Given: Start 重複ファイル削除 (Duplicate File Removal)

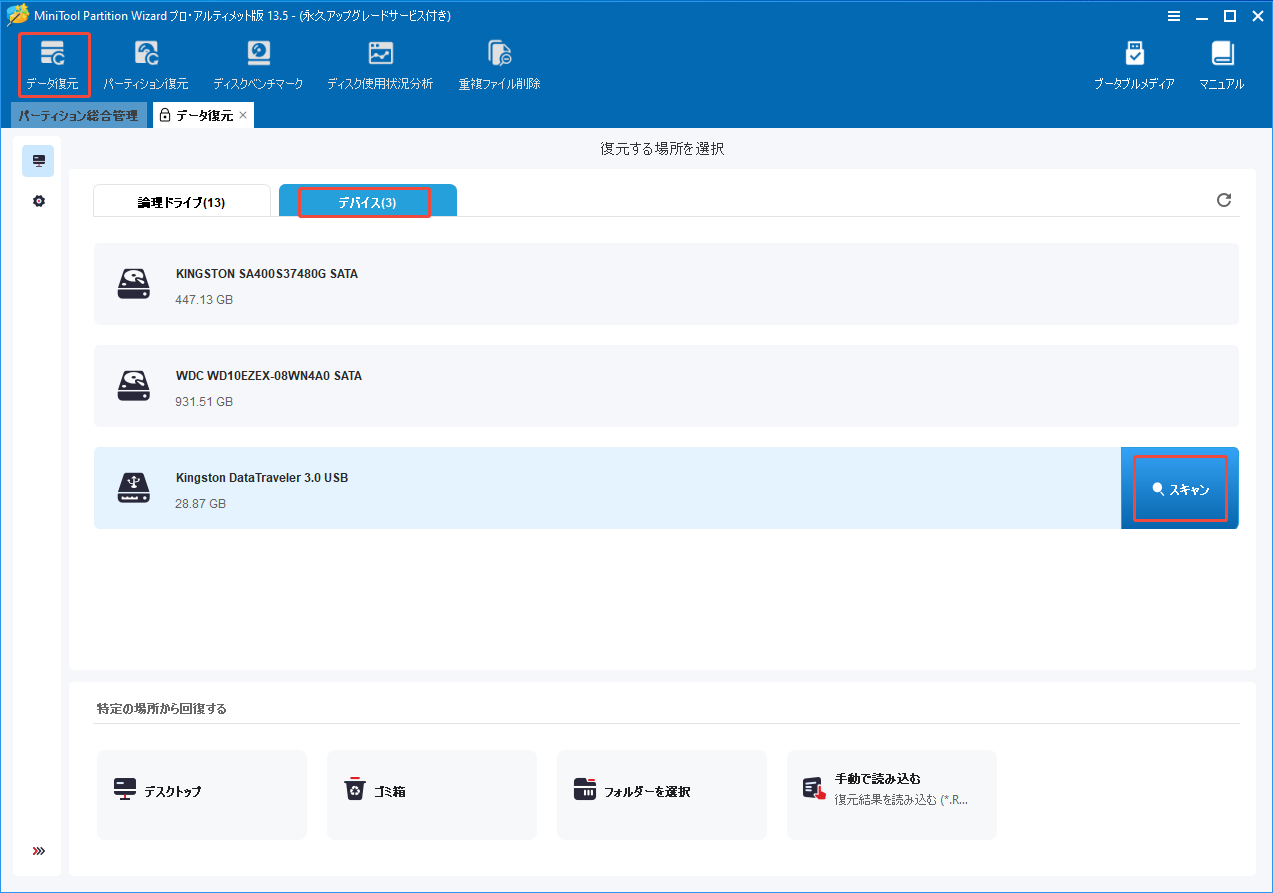Looking at the screenshot, I should tap(499, 63).
